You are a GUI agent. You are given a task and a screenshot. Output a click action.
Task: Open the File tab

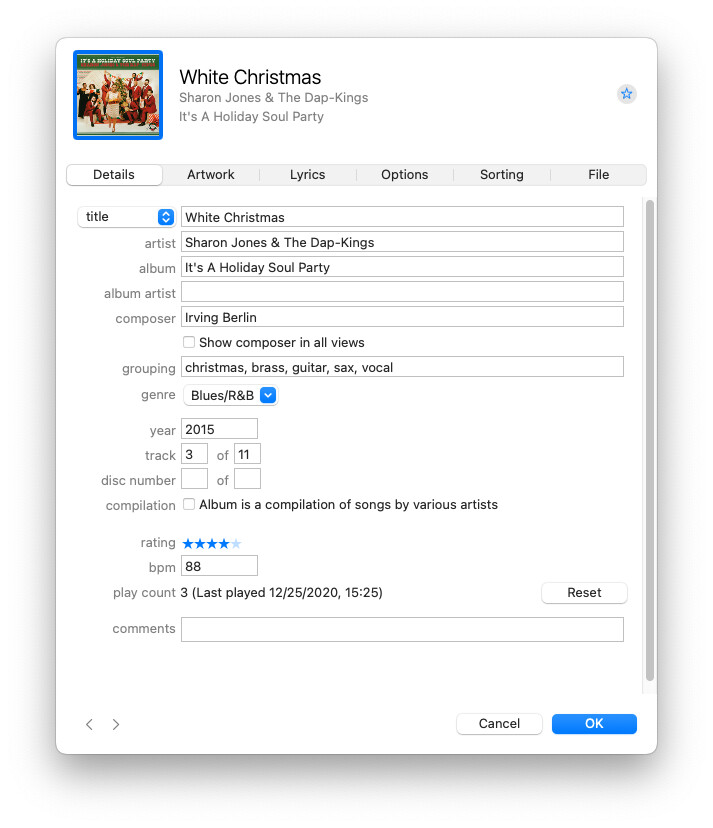(598, 174)
